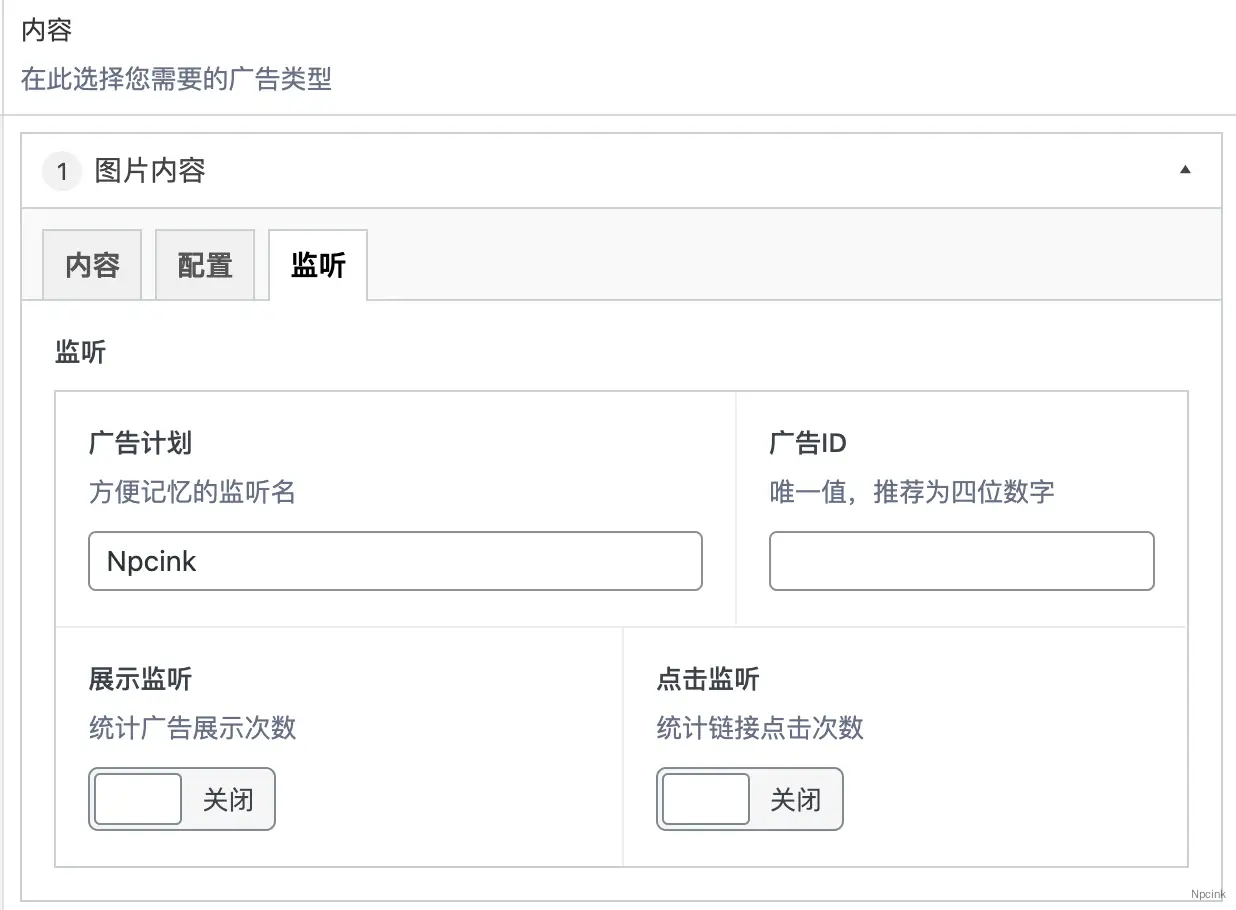Click the Npcink watermark in the corner
The height and width of the screenshot is (910, 1236).
point(1208,895)
